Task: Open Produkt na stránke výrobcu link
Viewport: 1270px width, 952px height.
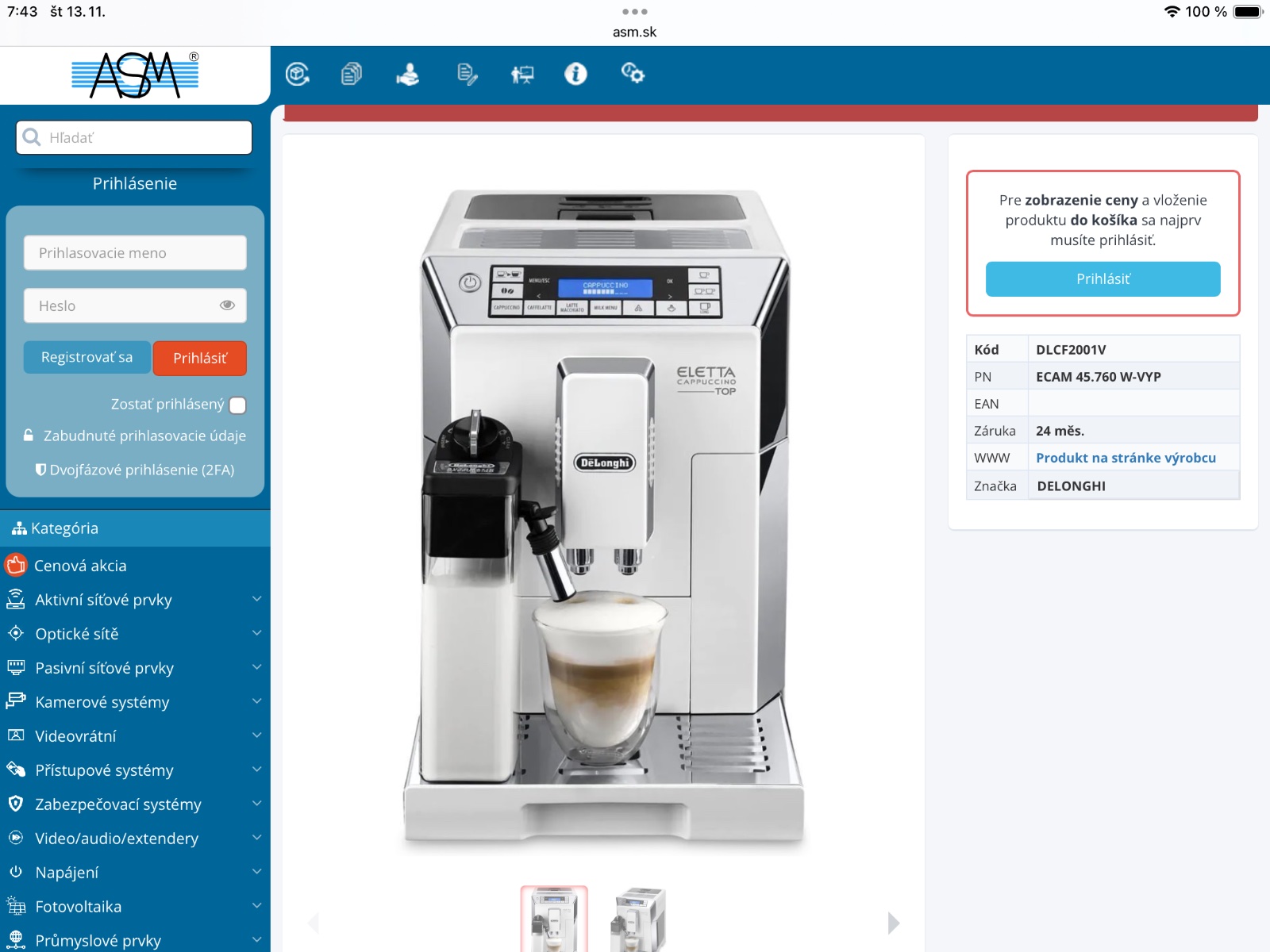Action: tap(1126, 458)
